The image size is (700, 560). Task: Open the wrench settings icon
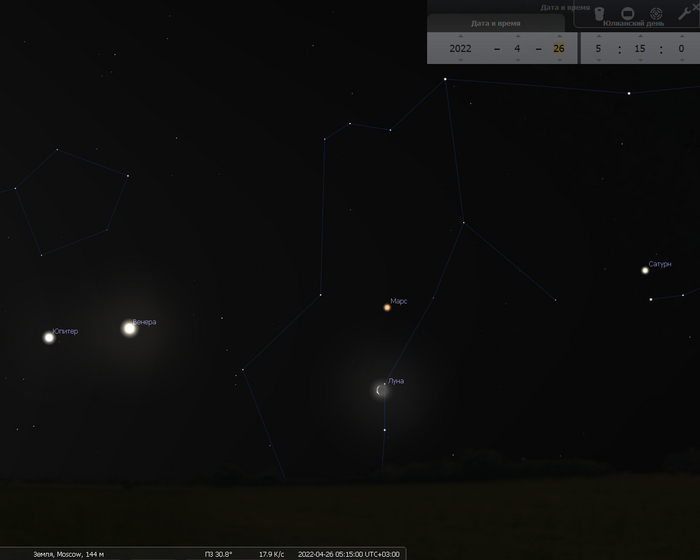pyautogui.click(x=683, y=13)
